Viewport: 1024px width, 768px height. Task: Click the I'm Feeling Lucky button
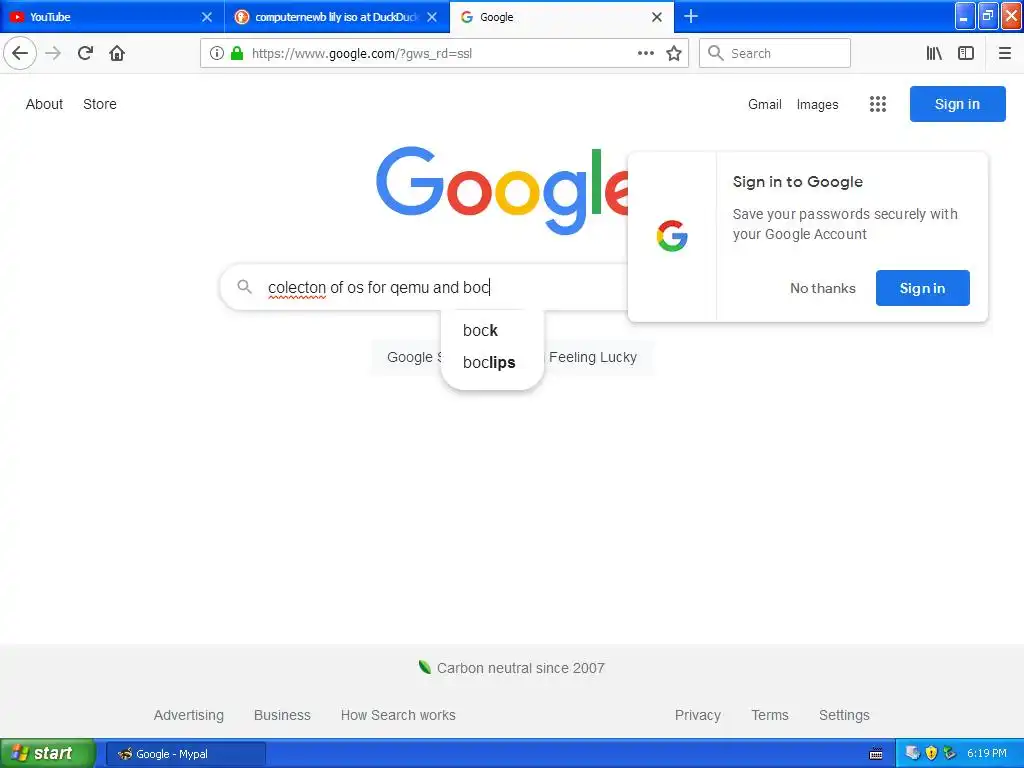tap(597, 357)
